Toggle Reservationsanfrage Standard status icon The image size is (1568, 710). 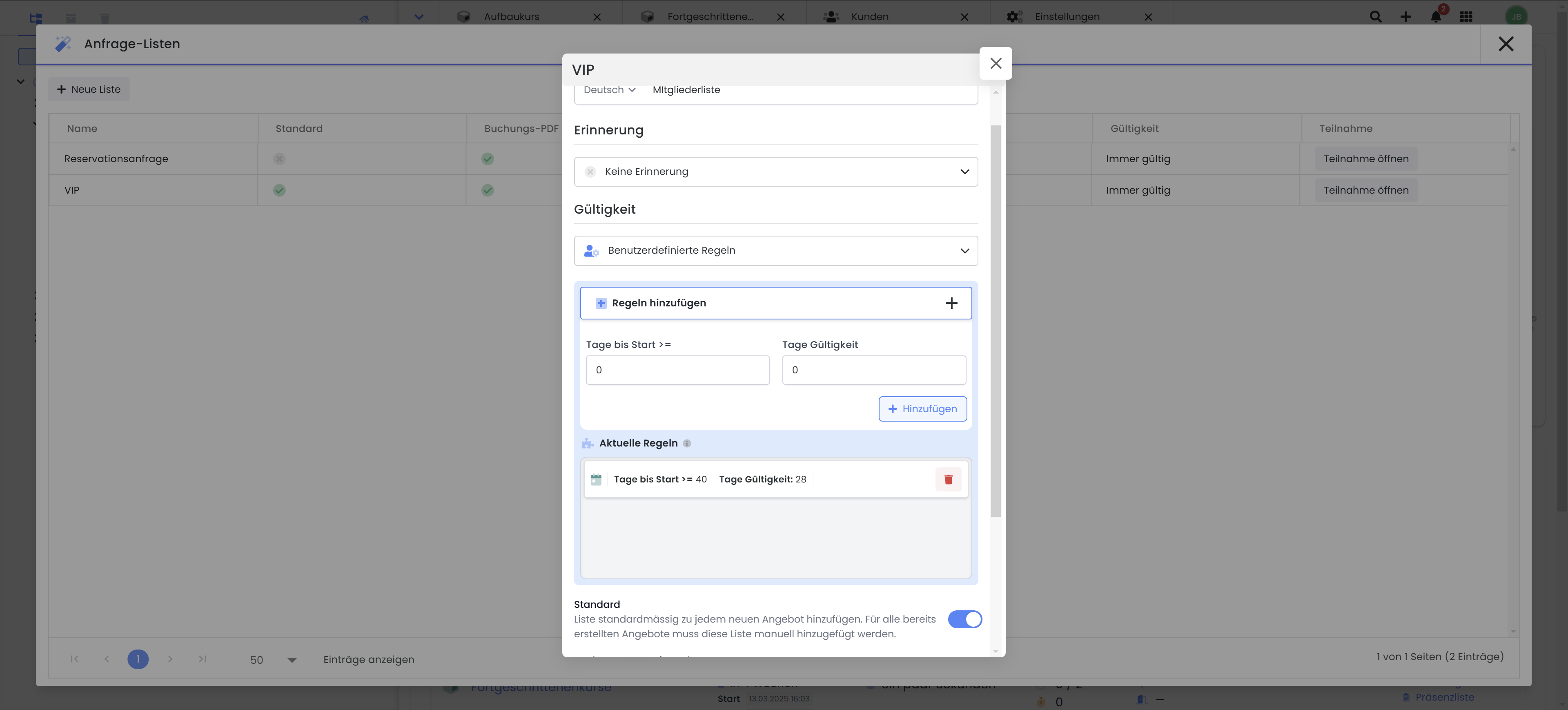point(279,159)
